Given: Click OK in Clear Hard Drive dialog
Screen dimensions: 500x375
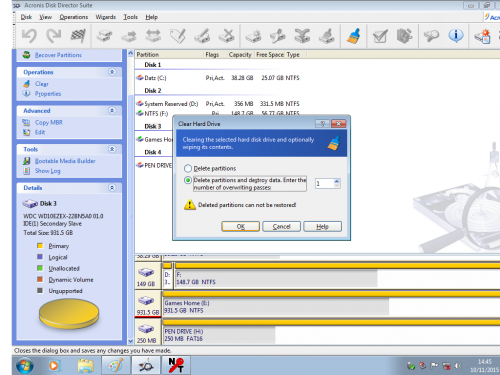Looking at the screenshot, I should point(240,226).
